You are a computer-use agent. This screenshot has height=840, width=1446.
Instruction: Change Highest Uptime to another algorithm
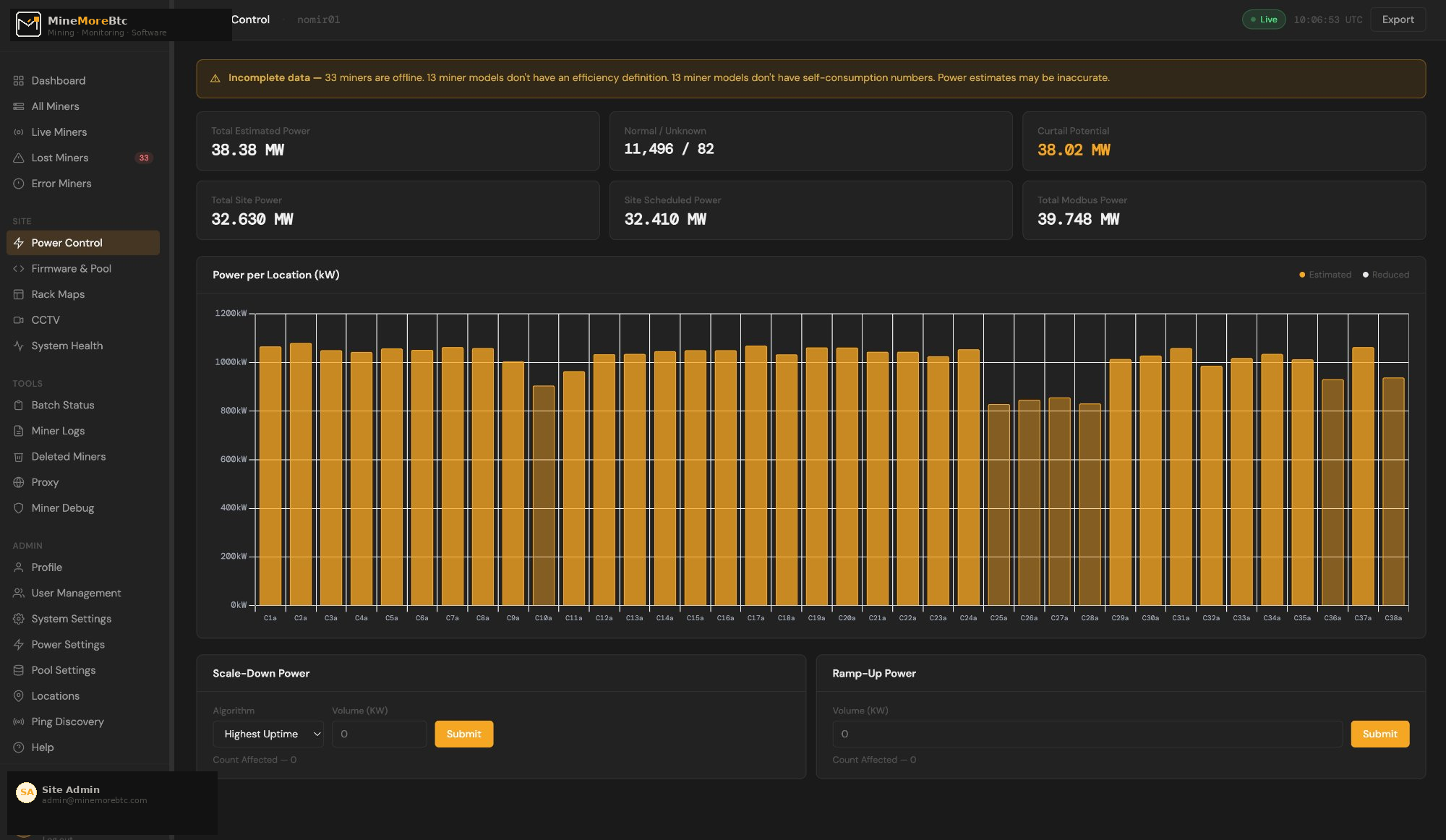tap(268, 734)
